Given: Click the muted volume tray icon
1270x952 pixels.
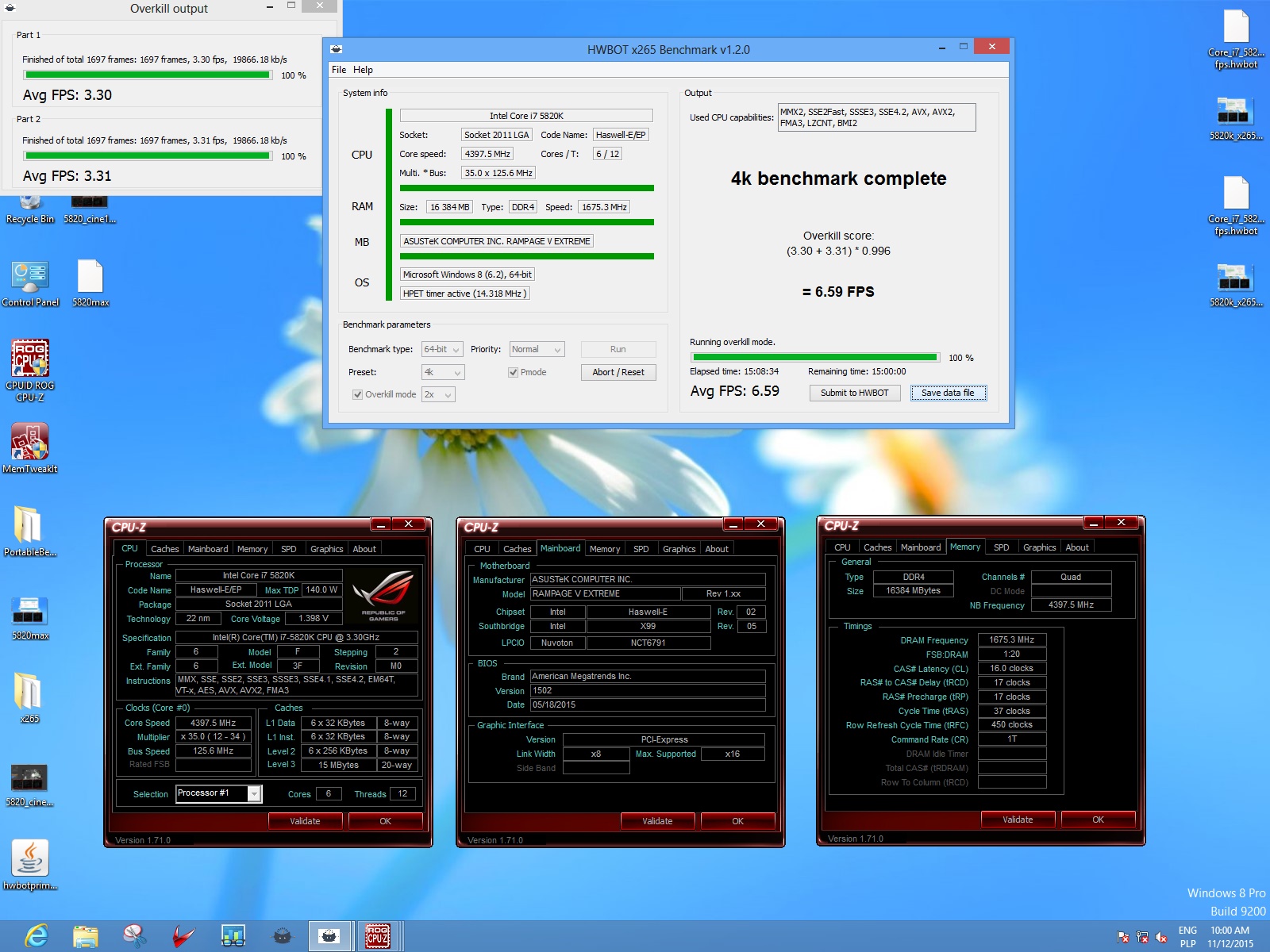Looking at the screenshot, I should (1161, 937).
